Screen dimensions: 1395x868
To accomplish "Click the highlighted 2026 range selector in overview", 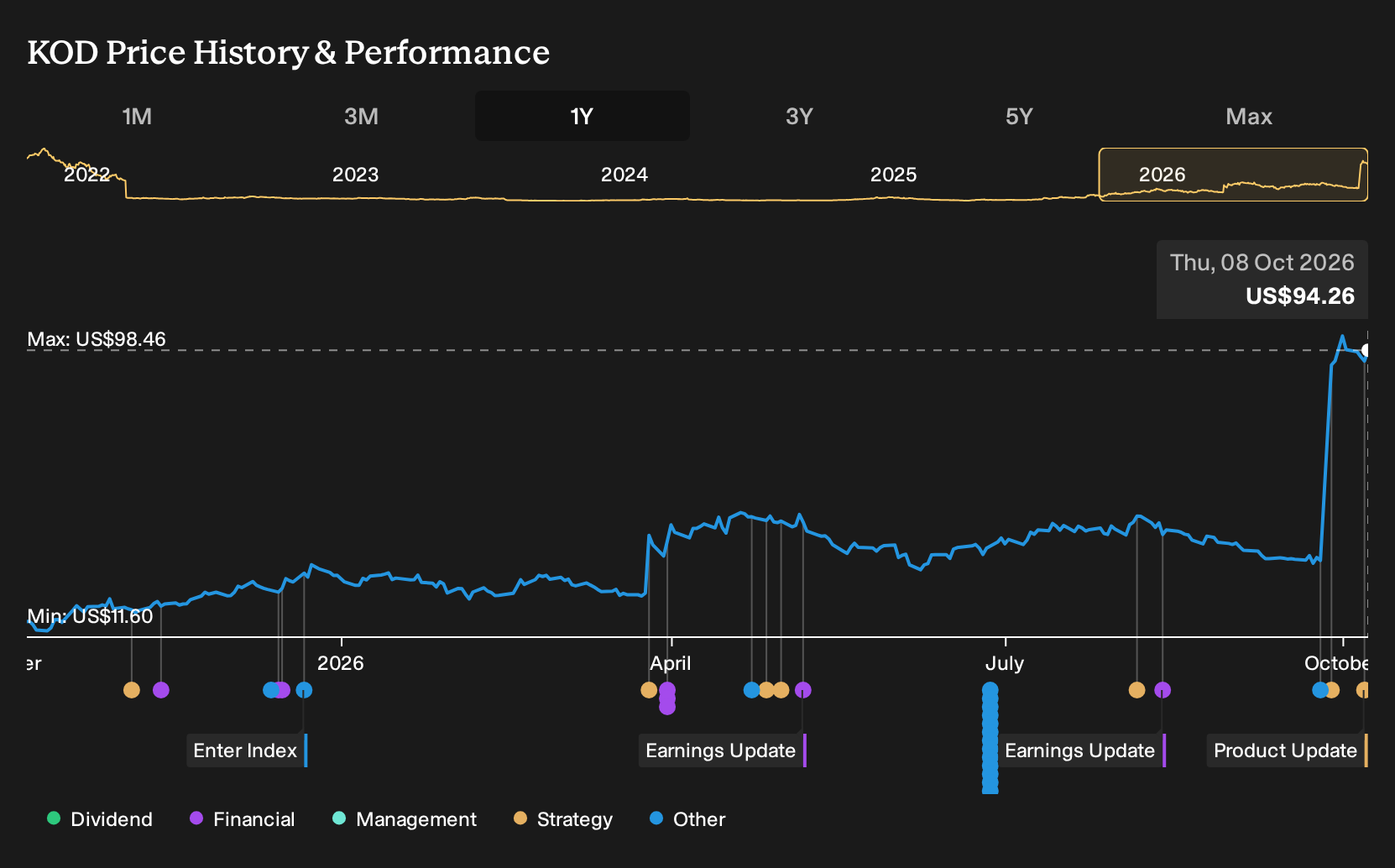I will 1233,175.
